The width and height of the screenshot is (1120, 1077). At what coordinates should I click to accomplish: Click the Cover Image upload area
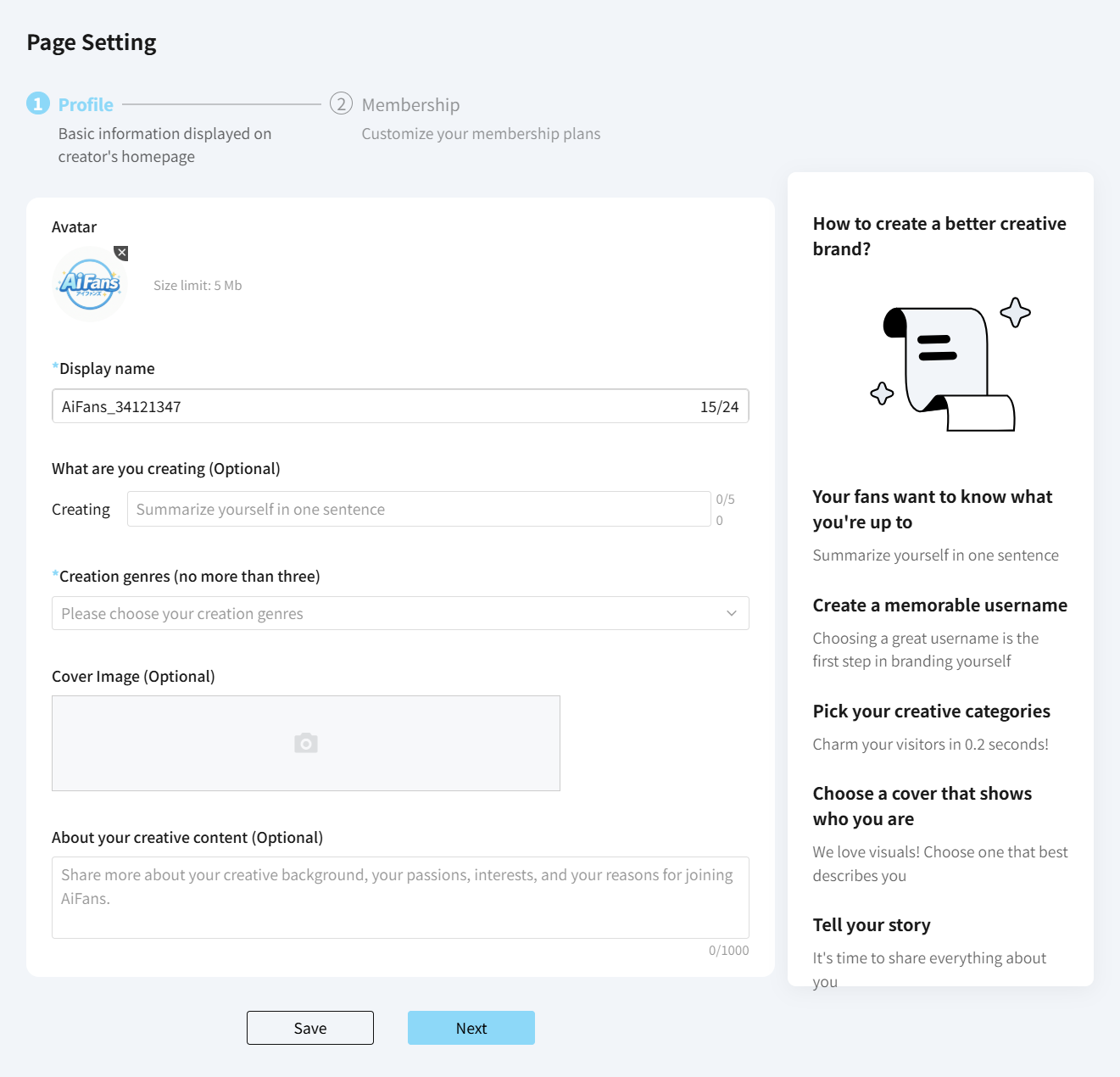[306, 743]
